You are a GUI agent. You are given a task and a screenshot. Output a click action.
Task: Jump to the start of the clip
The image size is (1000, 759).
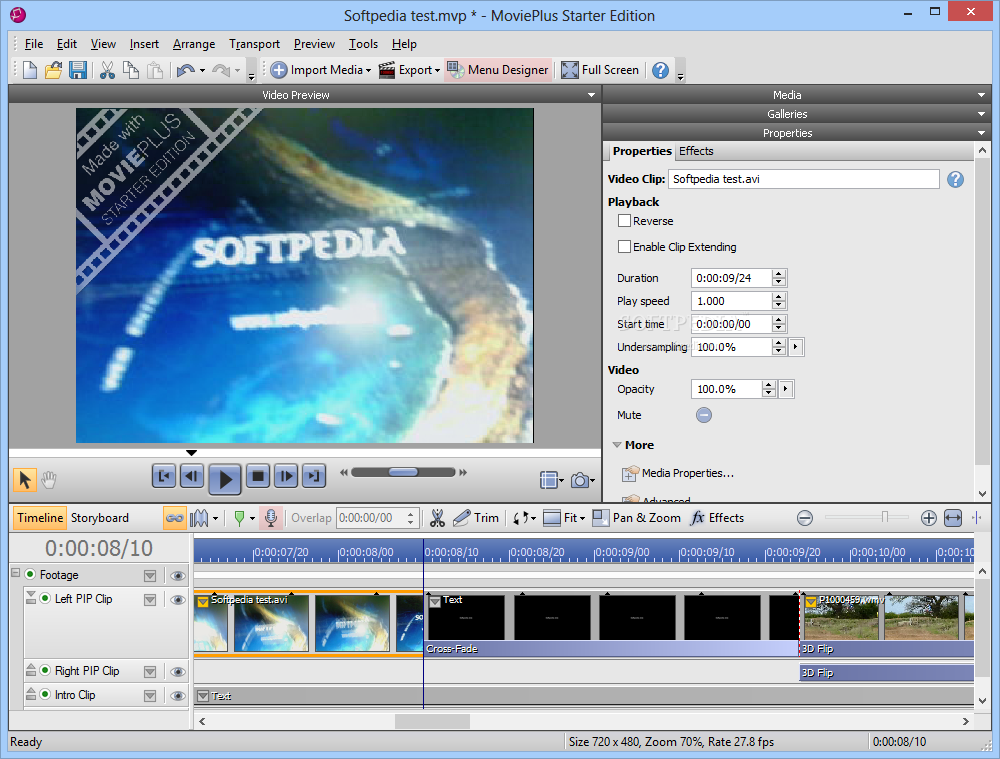(x=164, y=476)
